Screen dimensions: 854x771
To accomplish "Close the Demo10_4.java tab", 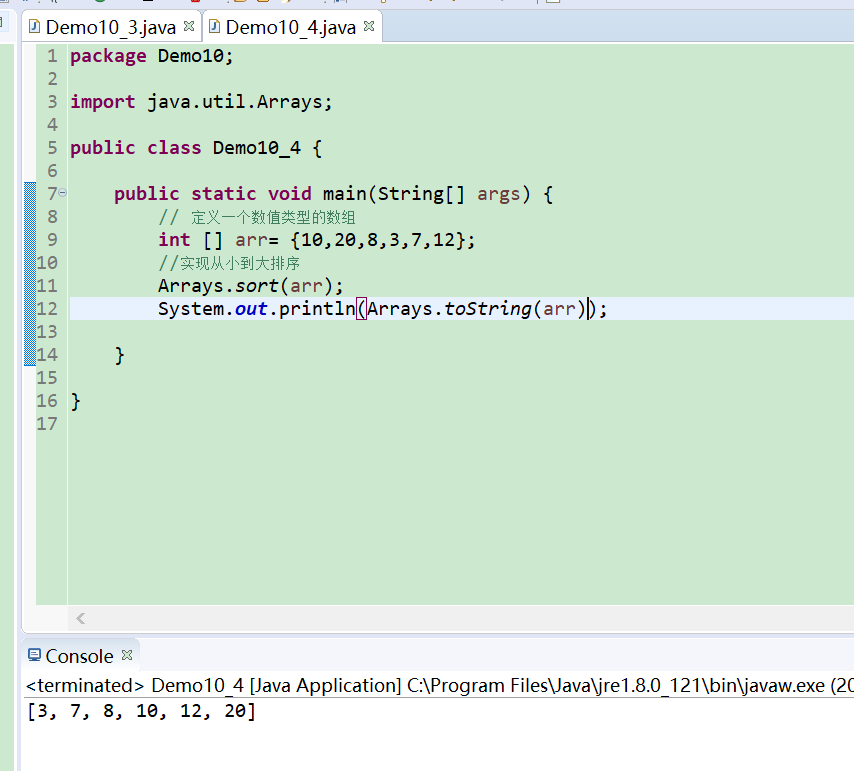I will pos(369,26).
